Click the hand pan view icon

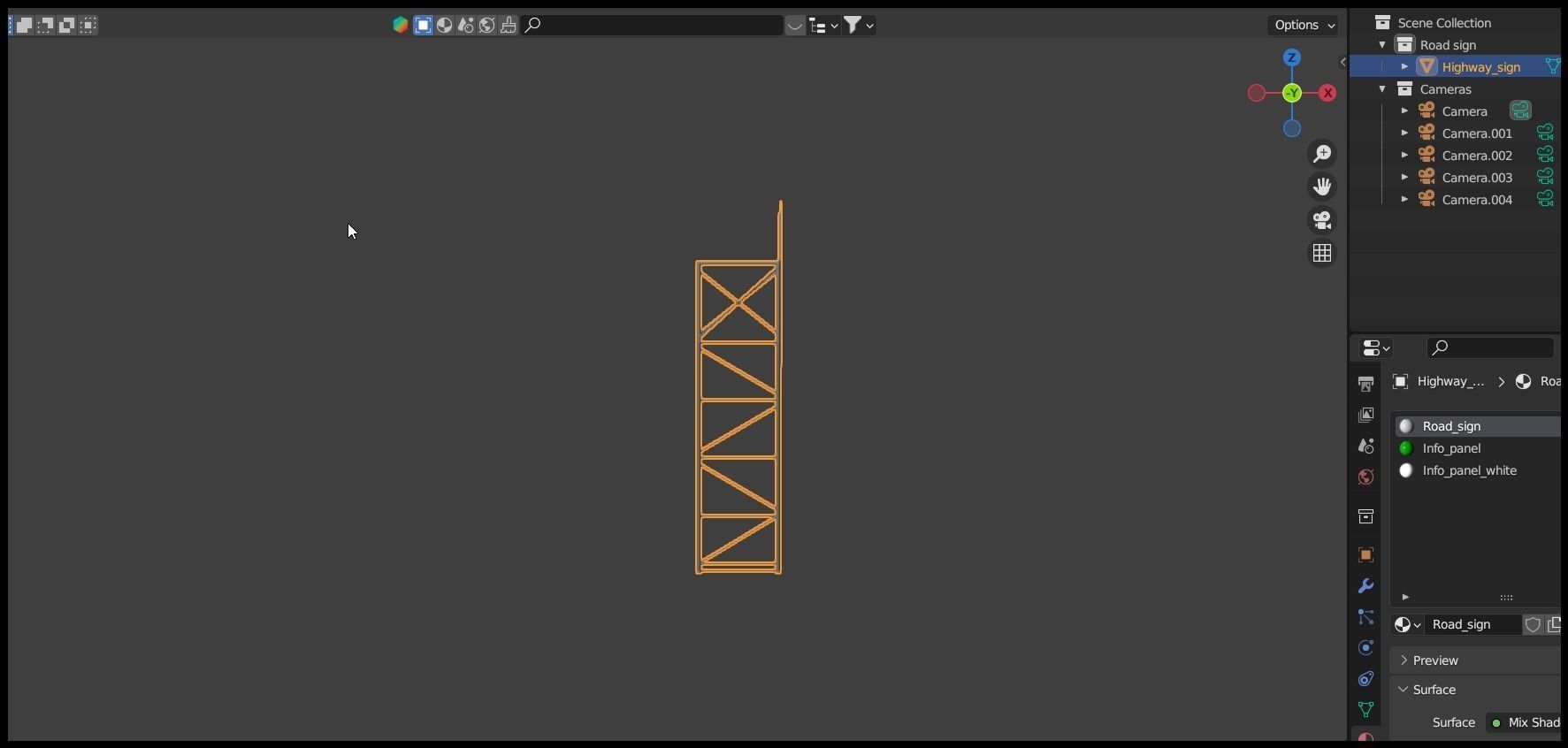click(1322, 187)
